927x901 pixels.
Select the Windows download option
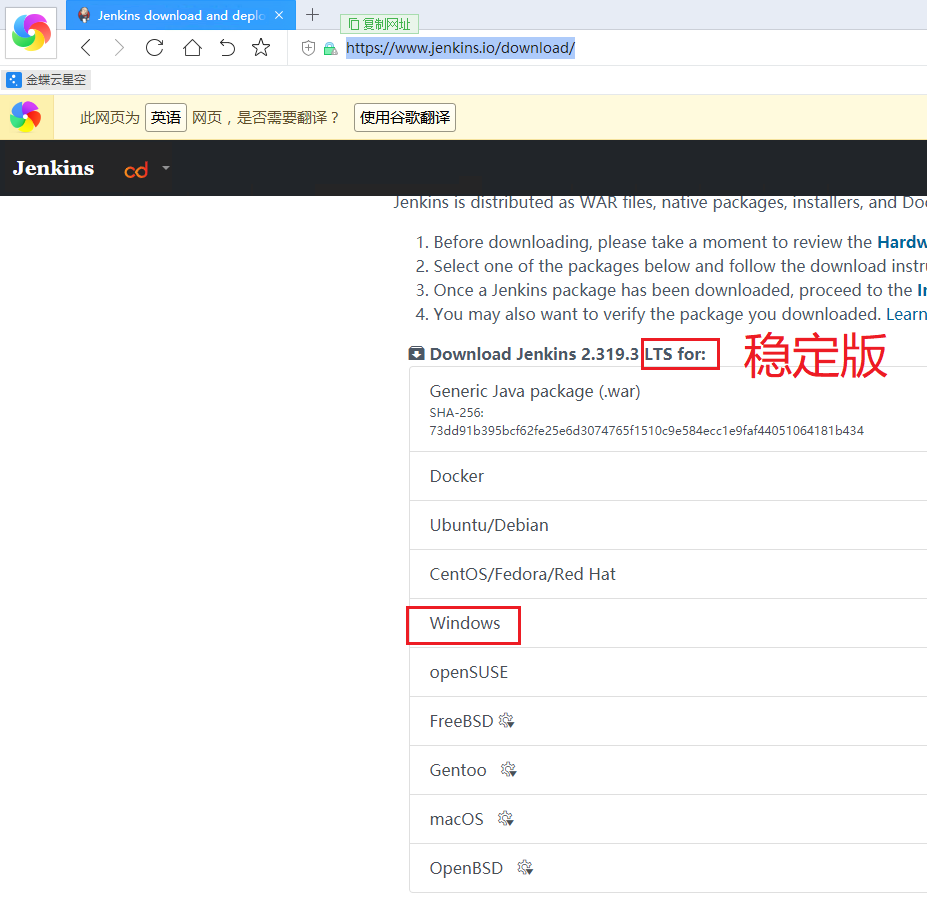668,624
